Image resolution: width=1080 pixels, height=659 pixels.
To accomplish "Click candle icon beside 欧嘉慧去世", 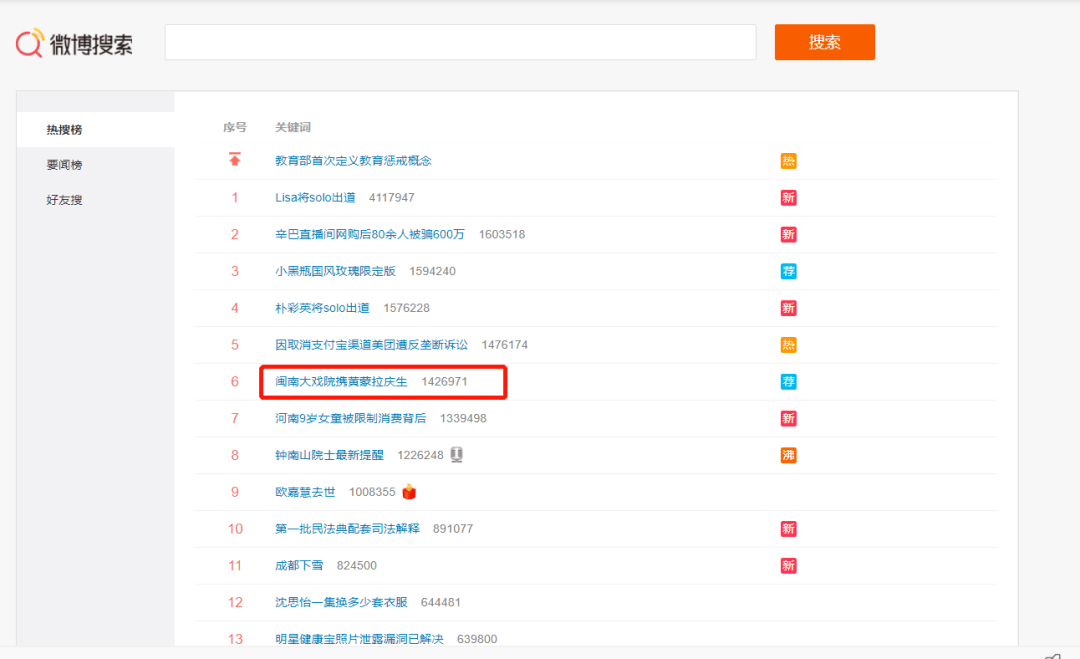I will 409,492.
